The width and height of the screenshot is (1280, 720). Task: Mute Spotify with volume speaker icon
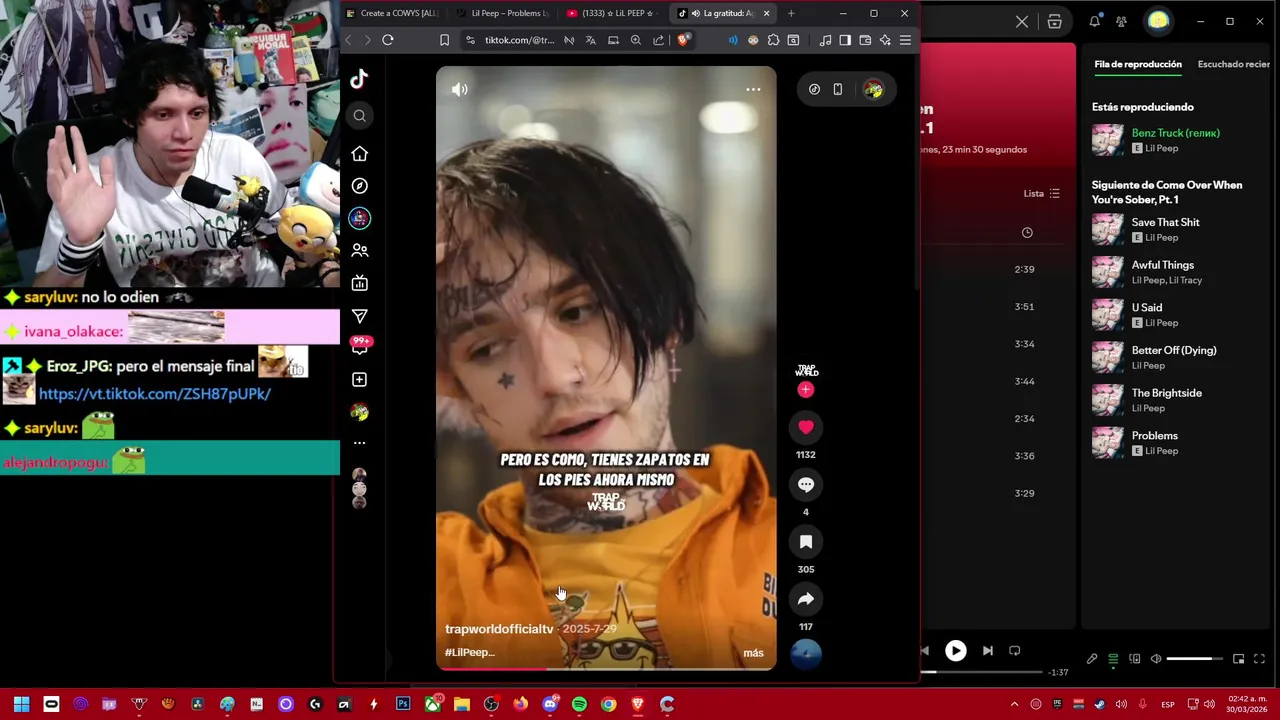tap(1156, 659)
